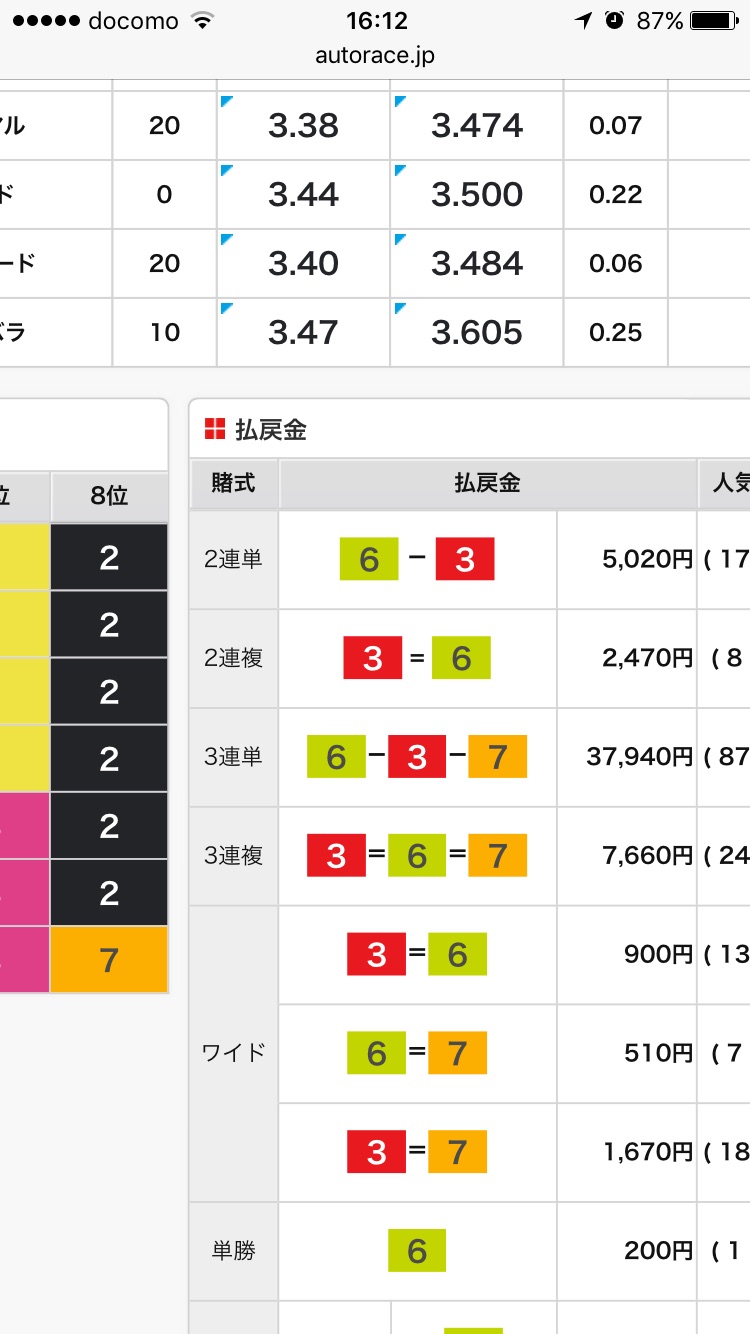
Task: Tap the 8位 column header
Action: [109, 496]
